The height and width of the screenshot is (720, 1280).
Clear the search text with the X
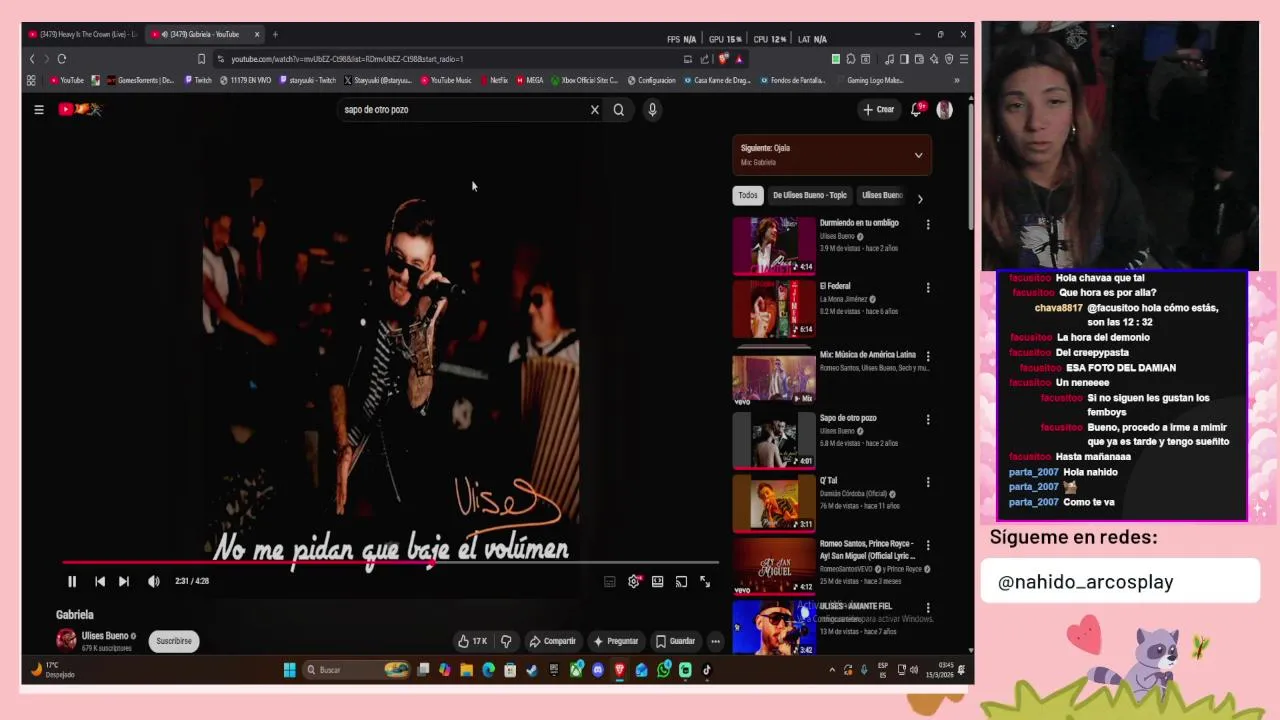594,110
